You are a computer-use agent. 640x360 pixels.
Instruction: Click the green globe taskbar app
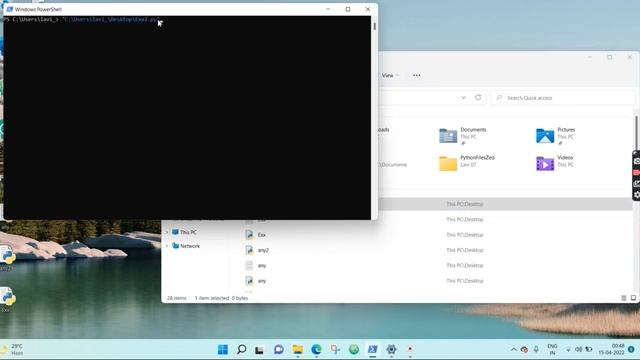click(x=354, y=349)
